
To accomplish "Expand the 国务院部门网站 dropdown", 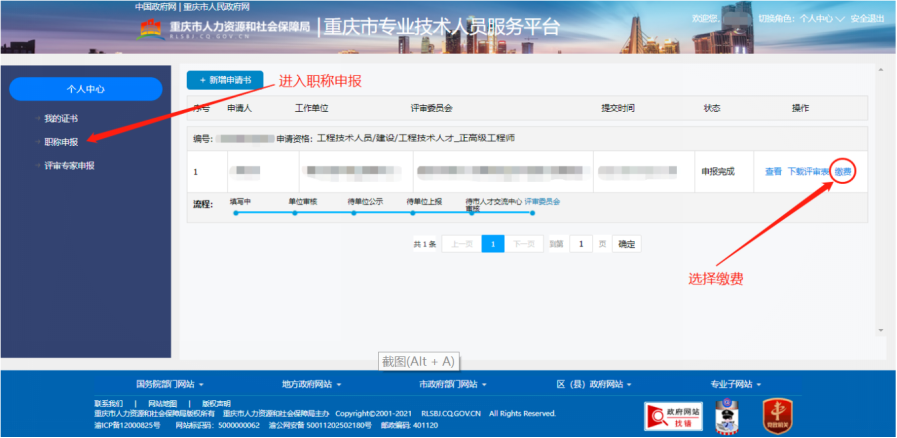I will pos(170,384).
